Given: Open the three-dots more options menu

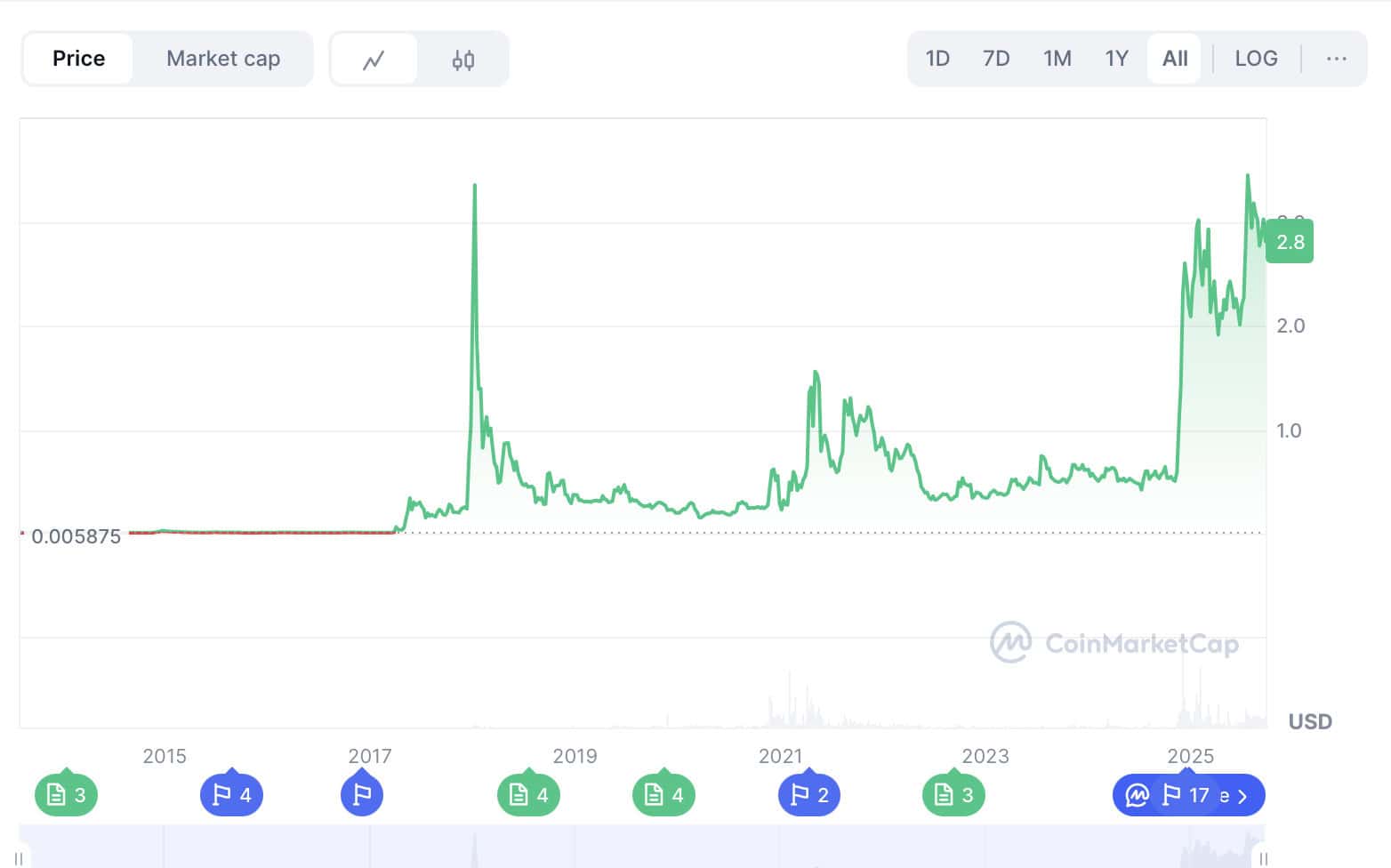Looking at the screenshot, I should pyautogui.click(x=1336, y=59).
